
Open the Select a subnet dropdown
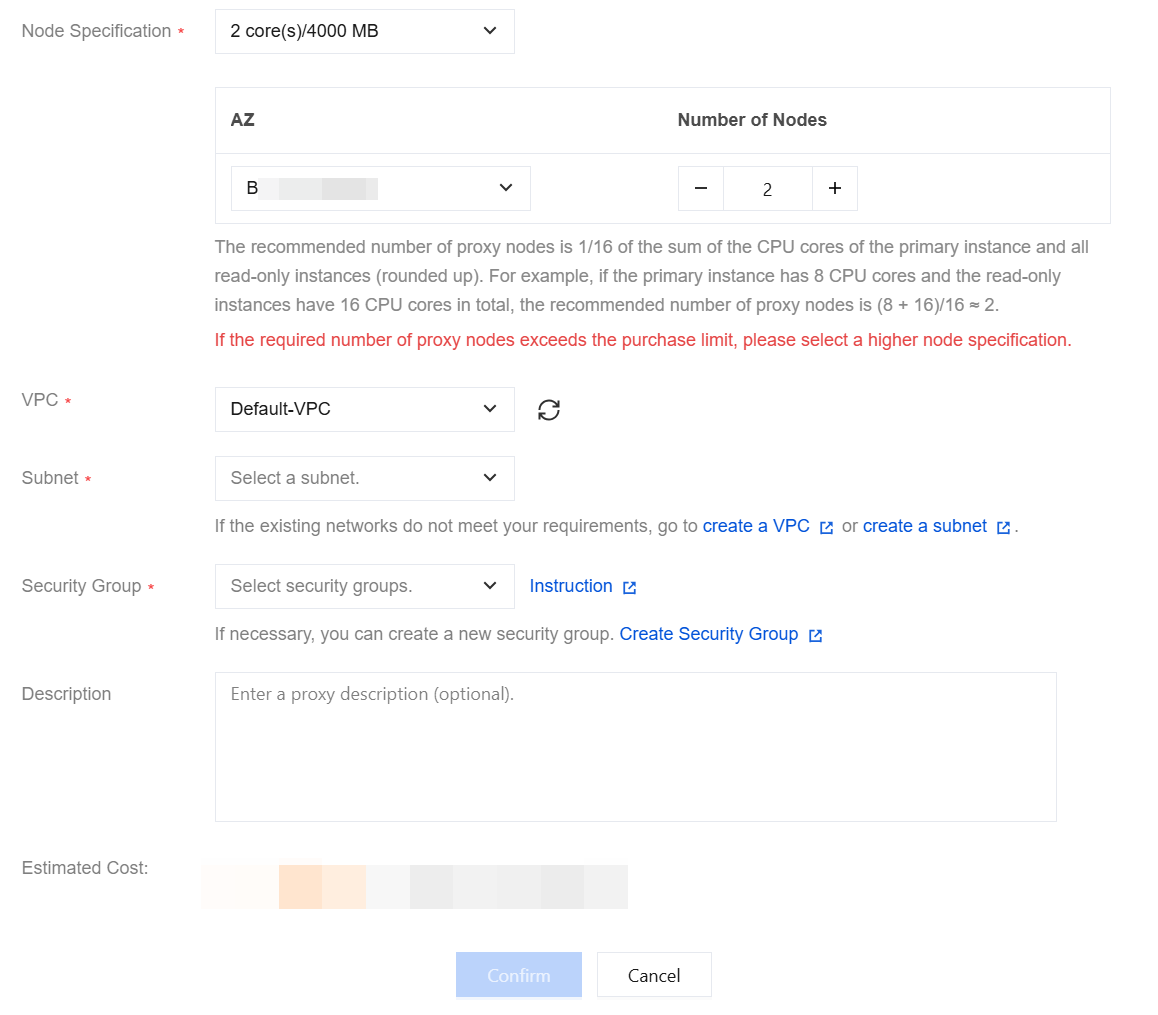[365, 478]
